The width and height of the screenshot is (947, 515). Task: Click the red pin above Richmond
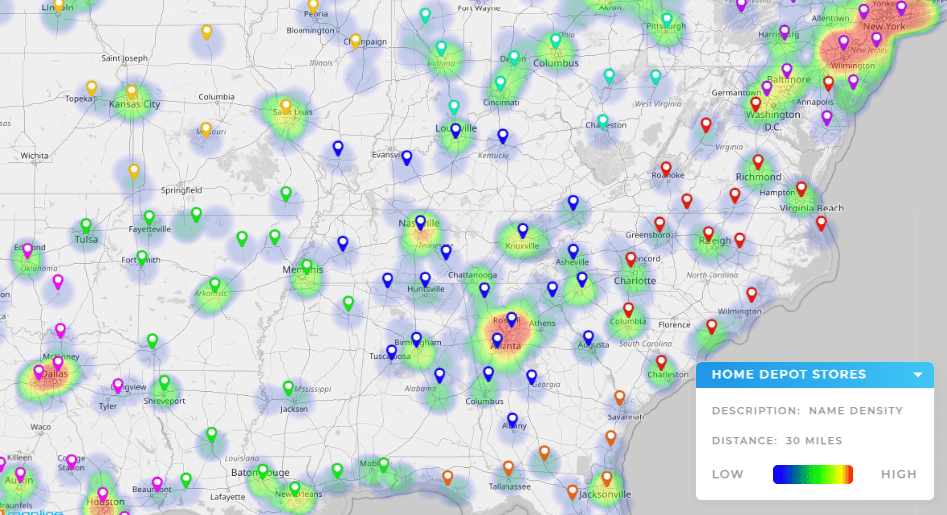click(758, 162)
